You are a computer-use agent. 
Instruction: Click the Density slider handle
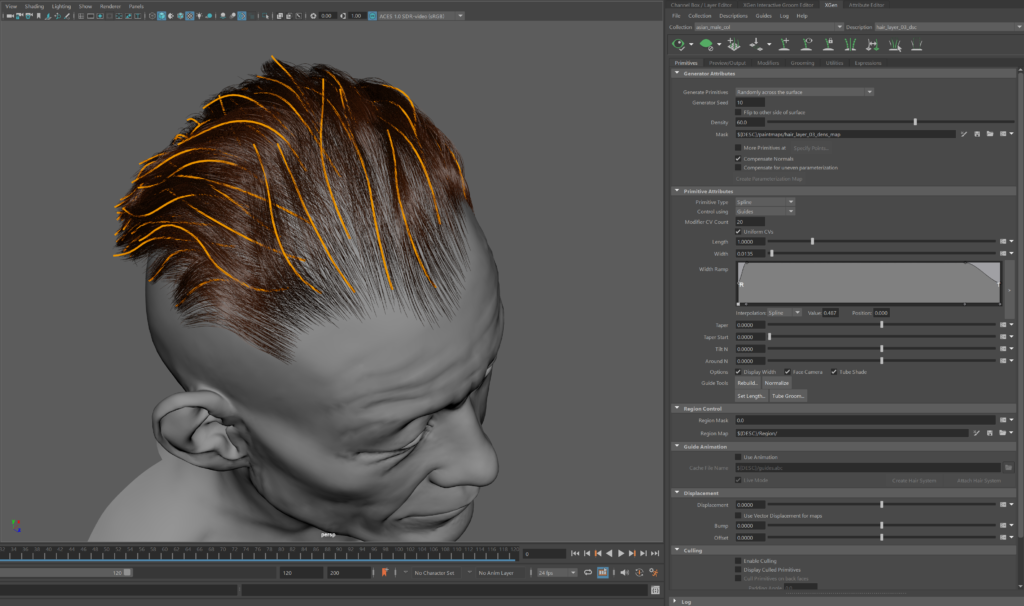[915, 122]
